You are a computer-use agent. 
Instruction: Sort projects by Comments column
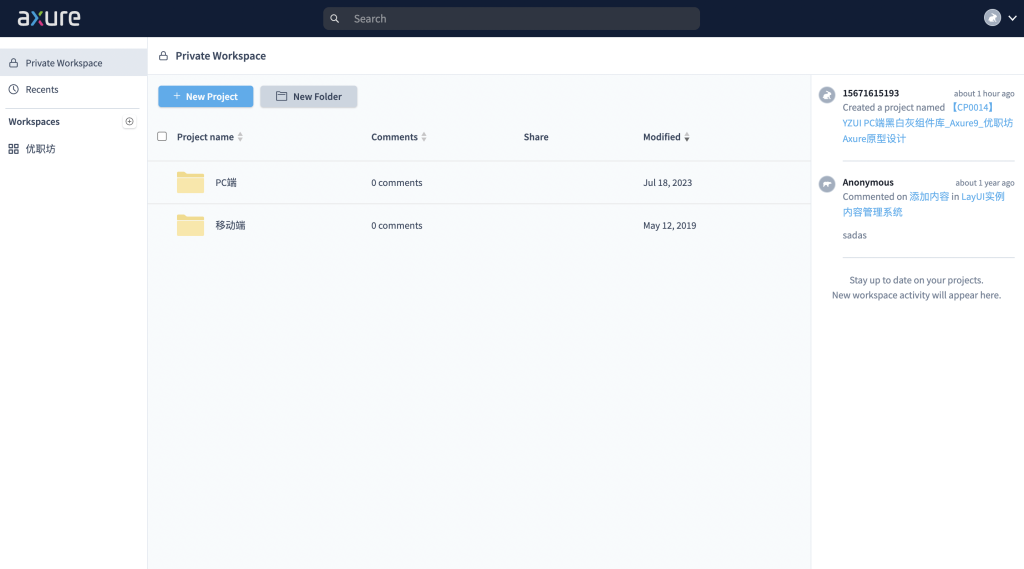click(x=399, y=137)
